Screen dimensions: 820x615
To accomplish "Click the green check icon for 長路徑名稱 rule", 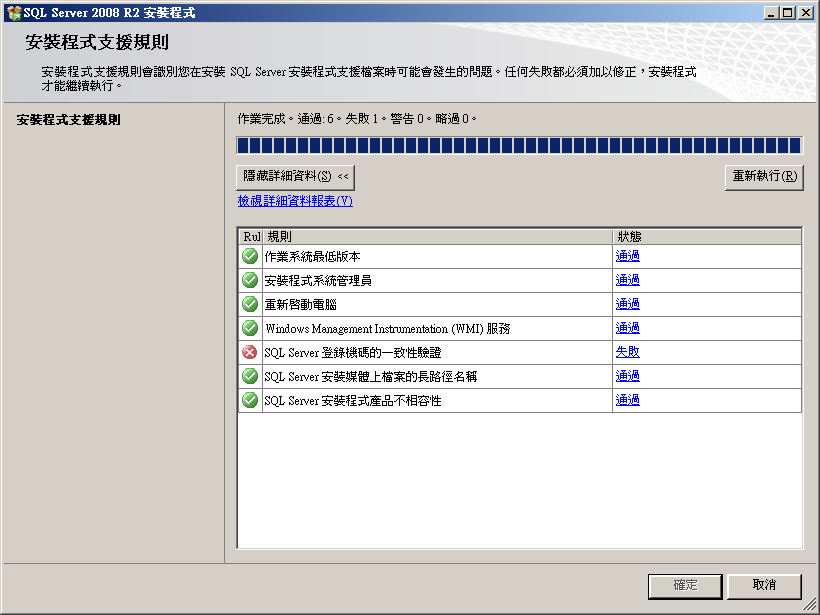I will point(250,377).
